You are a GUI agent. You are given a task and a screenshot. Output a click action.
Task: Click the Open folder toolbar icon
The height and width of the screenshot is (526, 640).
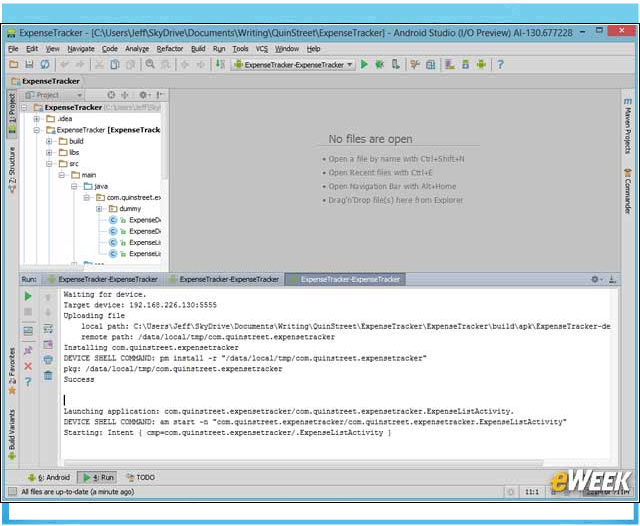coord(14,64)
